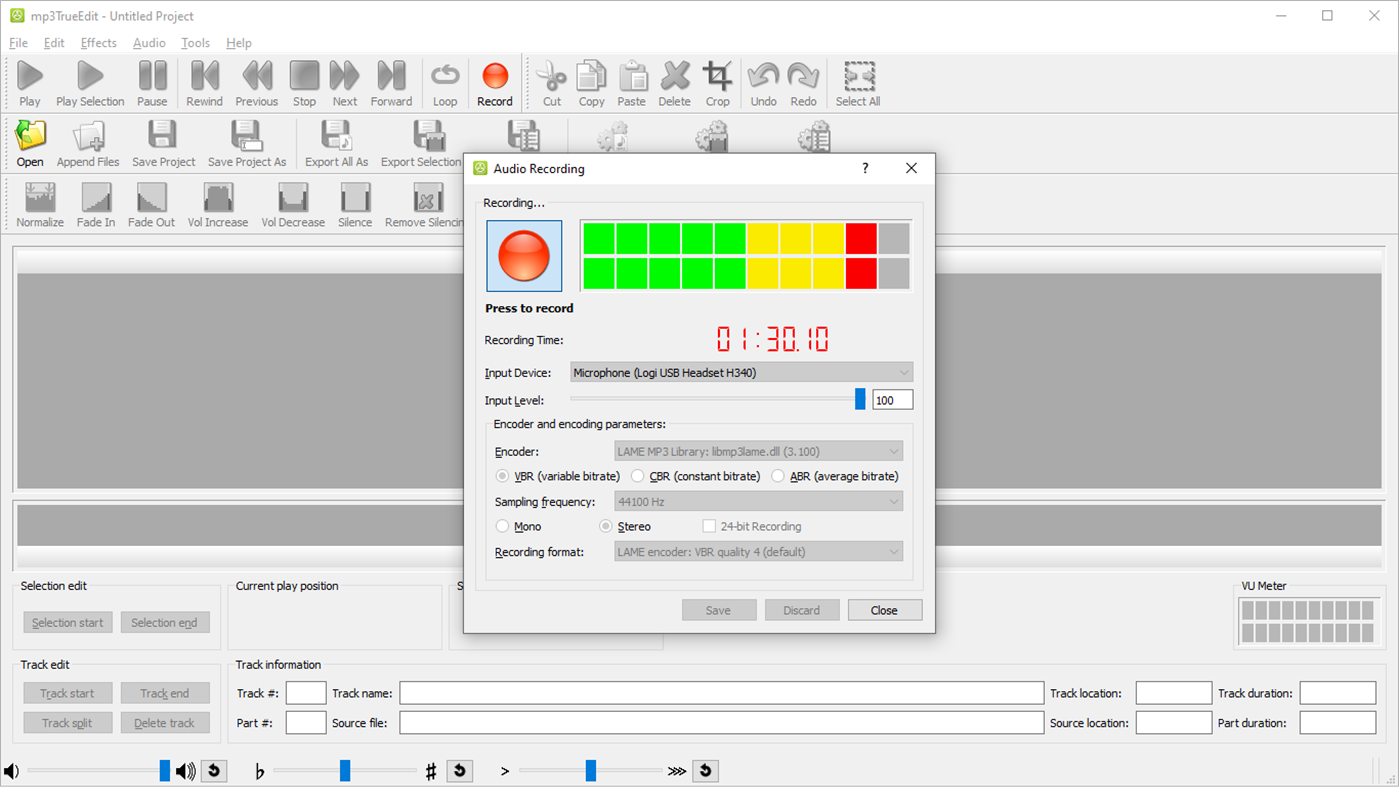
Task: Discard the current recording
Action: pos(802,610)
